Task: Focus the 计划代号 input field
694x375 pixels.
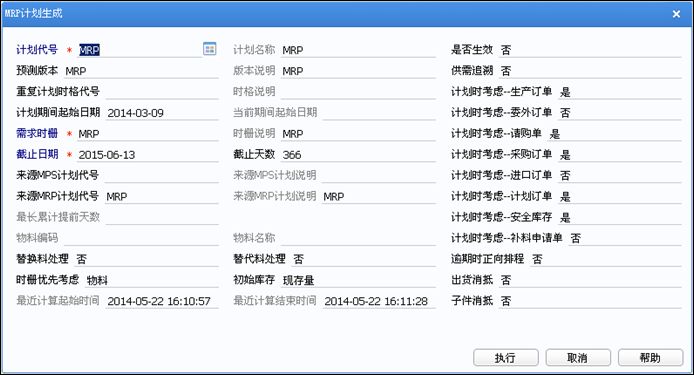Action: pyautogui.click(x=139, y=50)
